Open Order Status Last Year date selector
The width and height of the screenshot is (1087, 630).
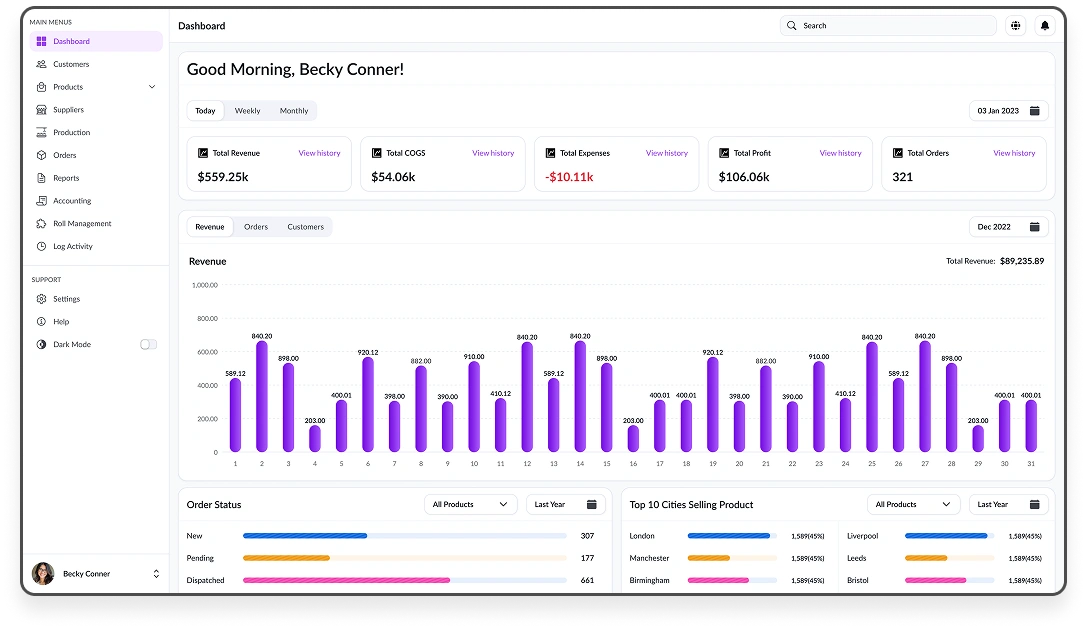(566, 505)
